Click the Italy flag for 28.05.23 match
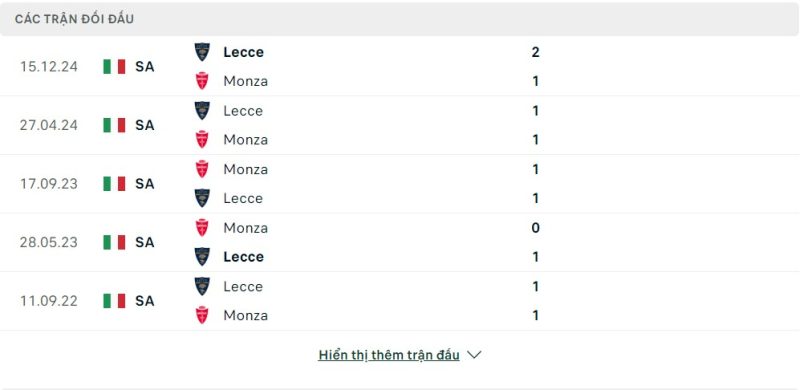This screenshot has height=390, width=800. click(x=114, y=242)
